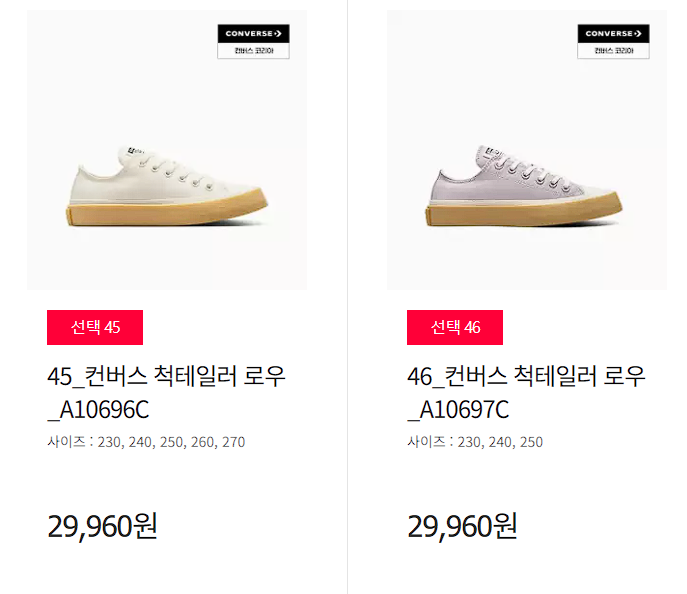
Task: Click the 29,960원 price of product 46
Action: pyautogui.click(x=462, y=527)
